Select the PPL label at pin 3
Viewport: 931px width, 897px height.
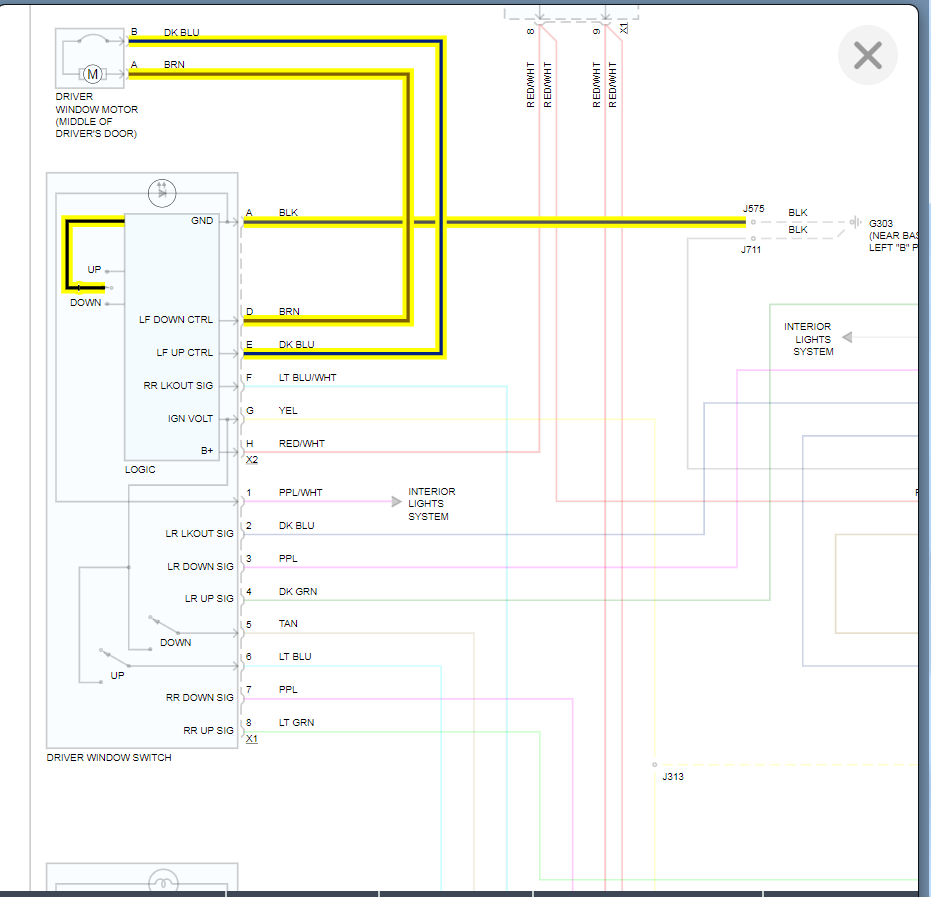click(x=288, y=559)
